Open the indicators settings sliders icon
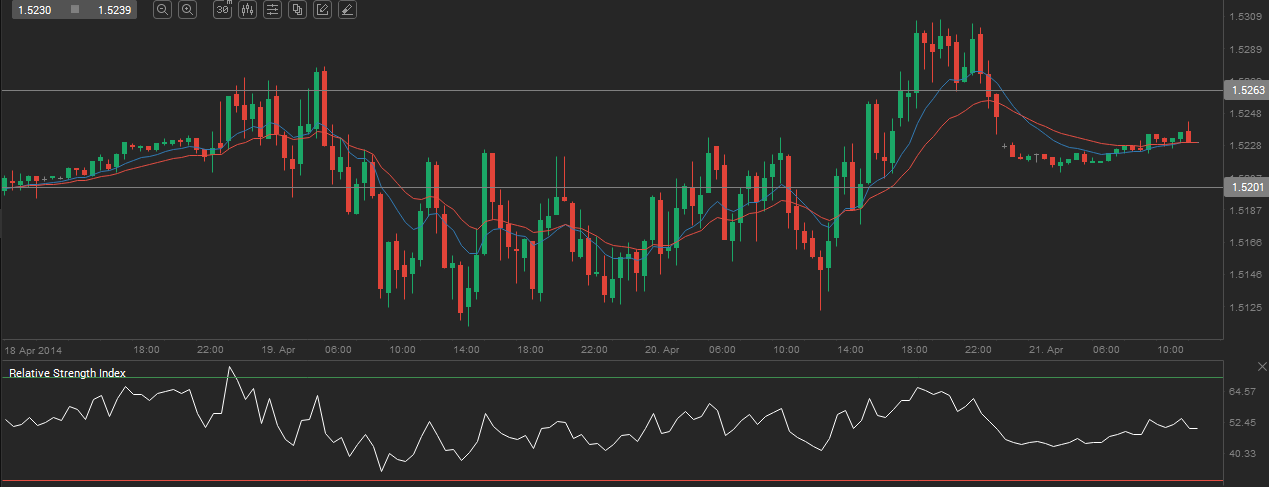 271,10
